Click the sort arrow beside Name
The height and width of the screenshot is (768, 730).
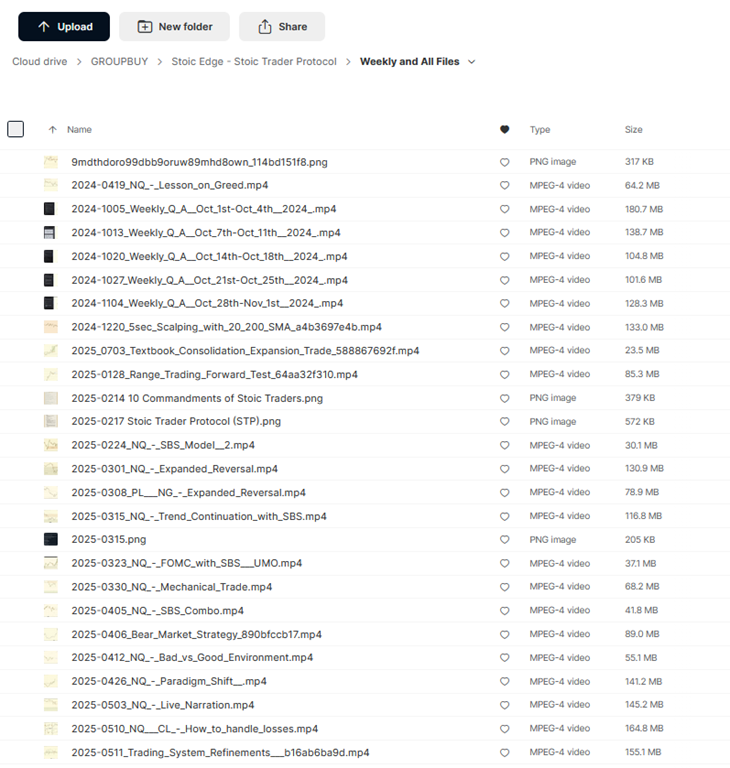pyautogui.click(x=53, y=130)
